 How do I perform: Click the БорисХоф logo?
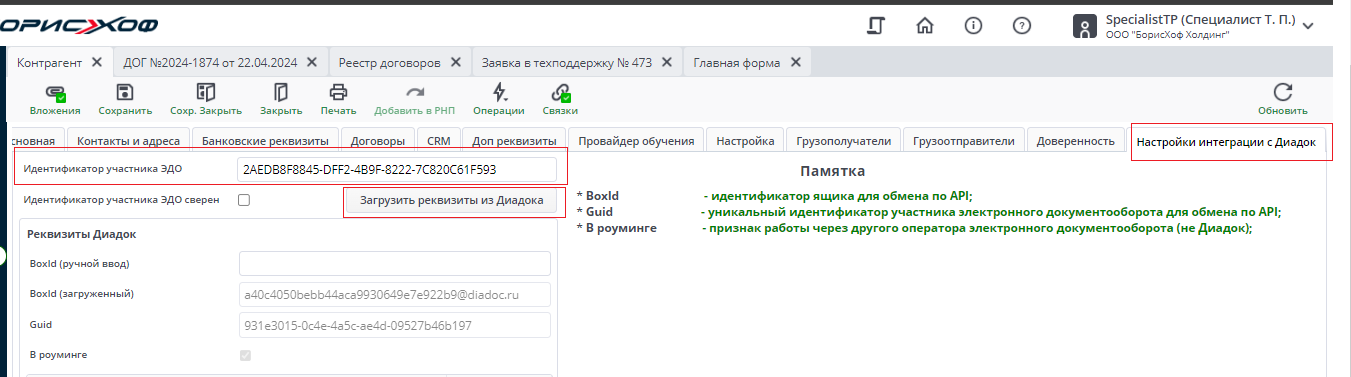click(78, 25)
